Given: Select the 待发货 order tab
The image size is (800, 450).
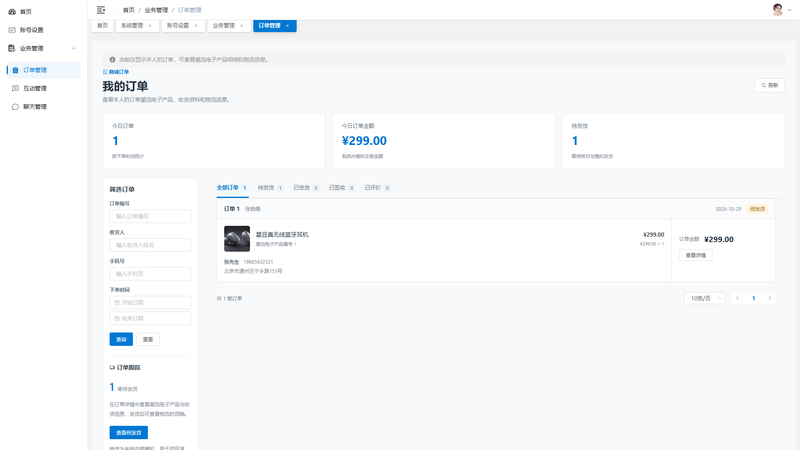Looking at the screenshot, I should [x=270, y=188].
